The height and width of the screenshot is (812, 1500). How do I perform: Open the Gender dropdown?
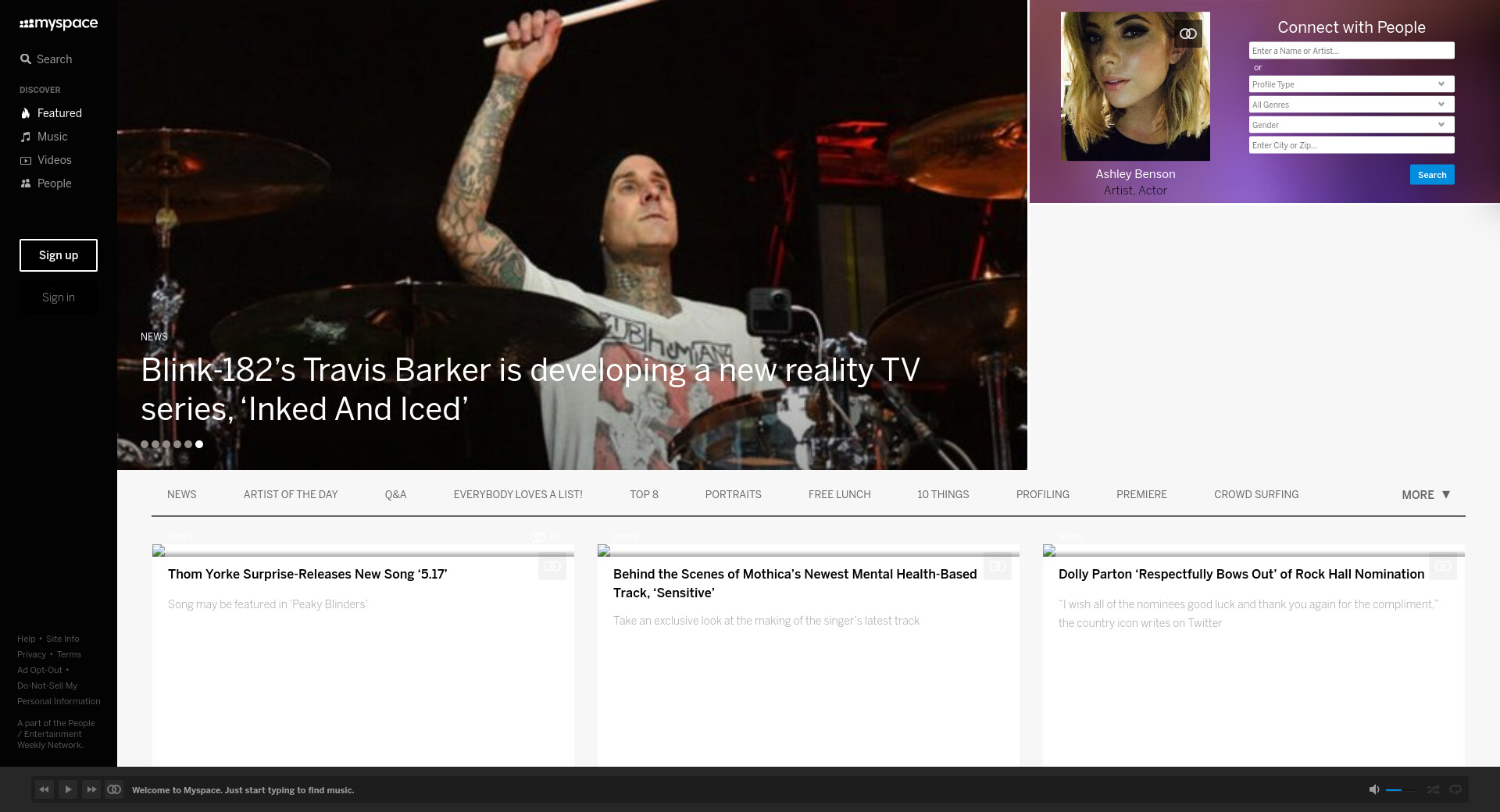[x=1351, y=125]
